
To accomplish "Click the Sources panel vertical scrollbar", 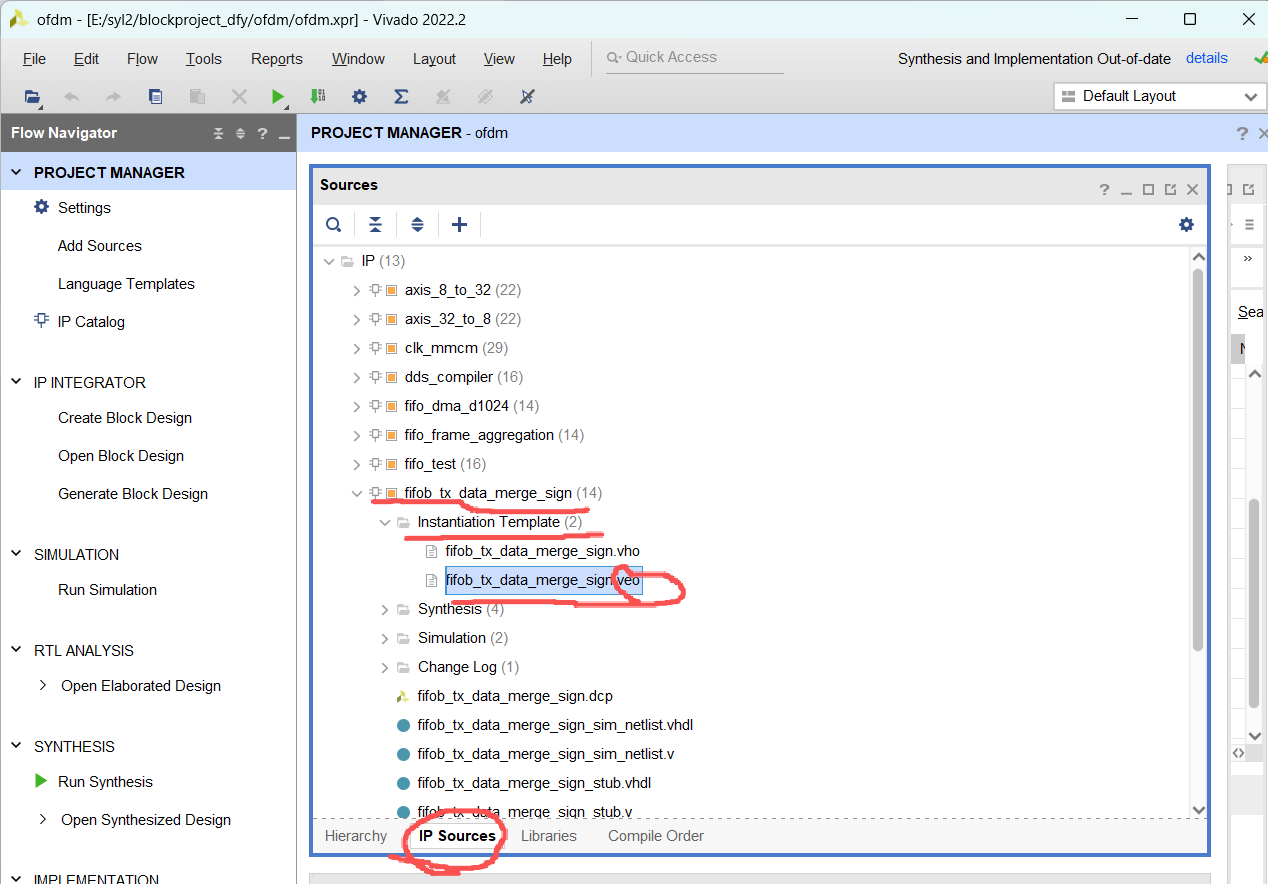I will click(1198, 460).
